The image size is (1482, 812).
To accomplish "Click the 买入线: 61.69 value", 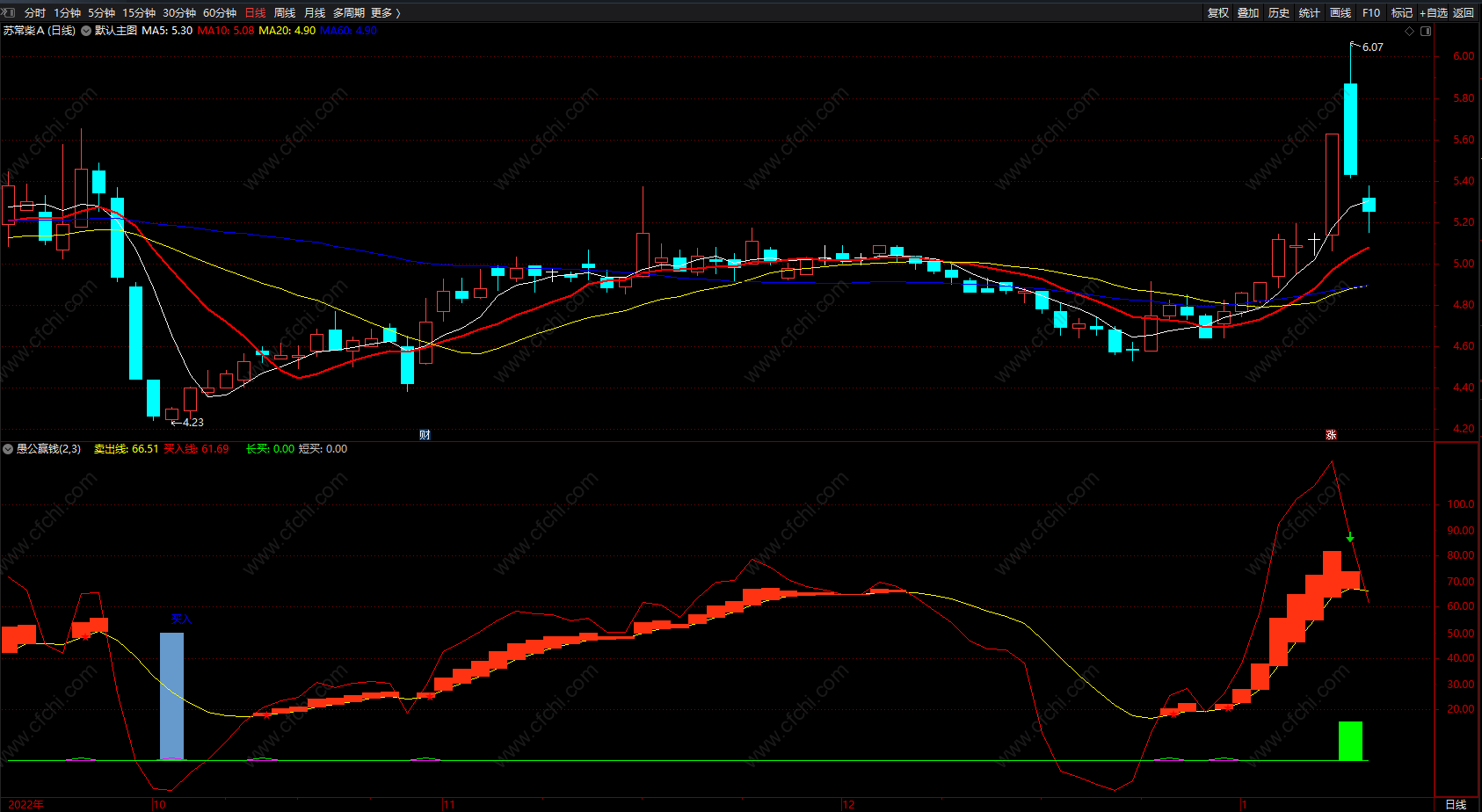I will tap(196, 449).
